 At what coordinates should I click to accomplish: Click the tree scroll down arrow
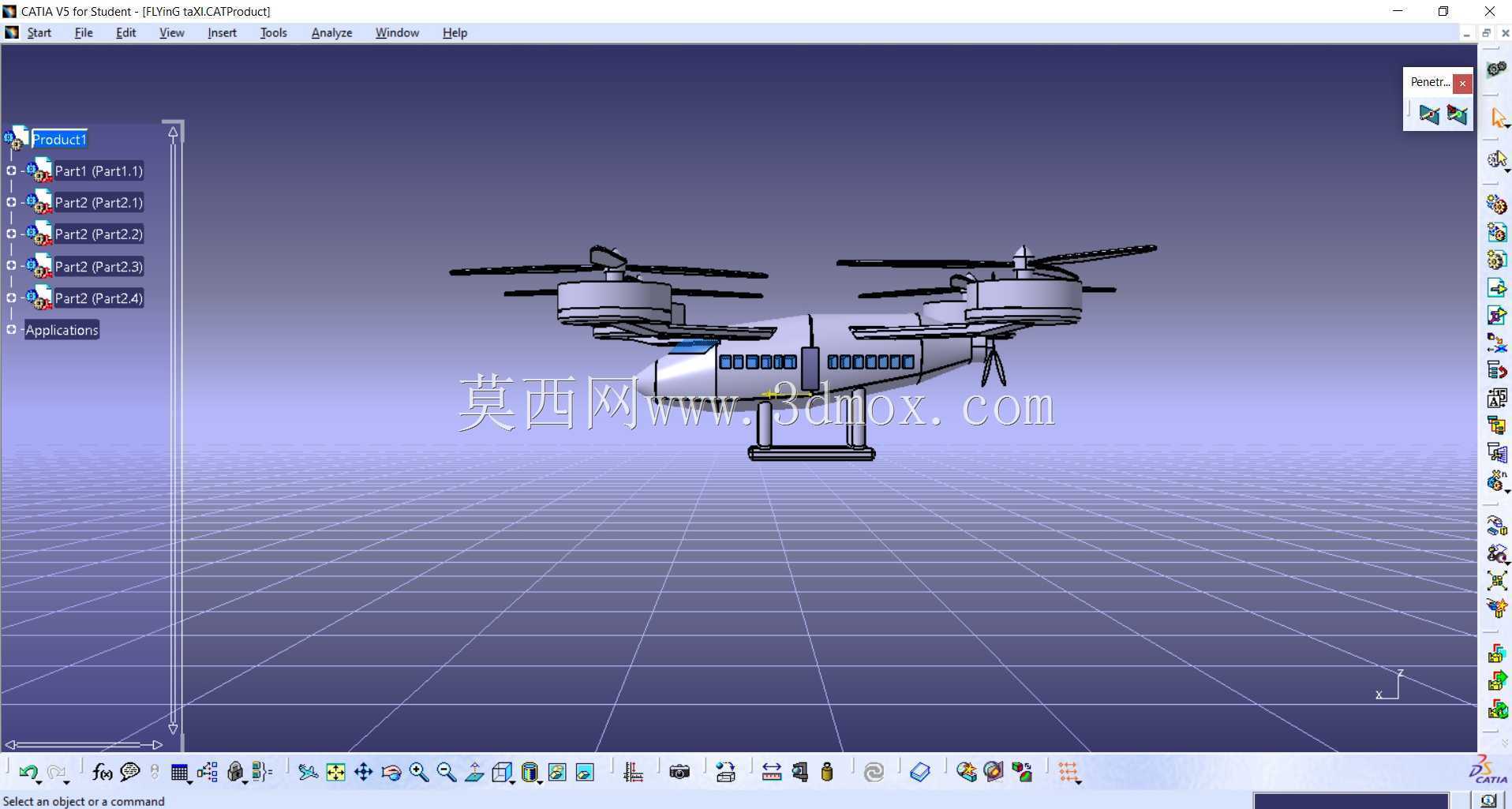click(x=173, y=728)
